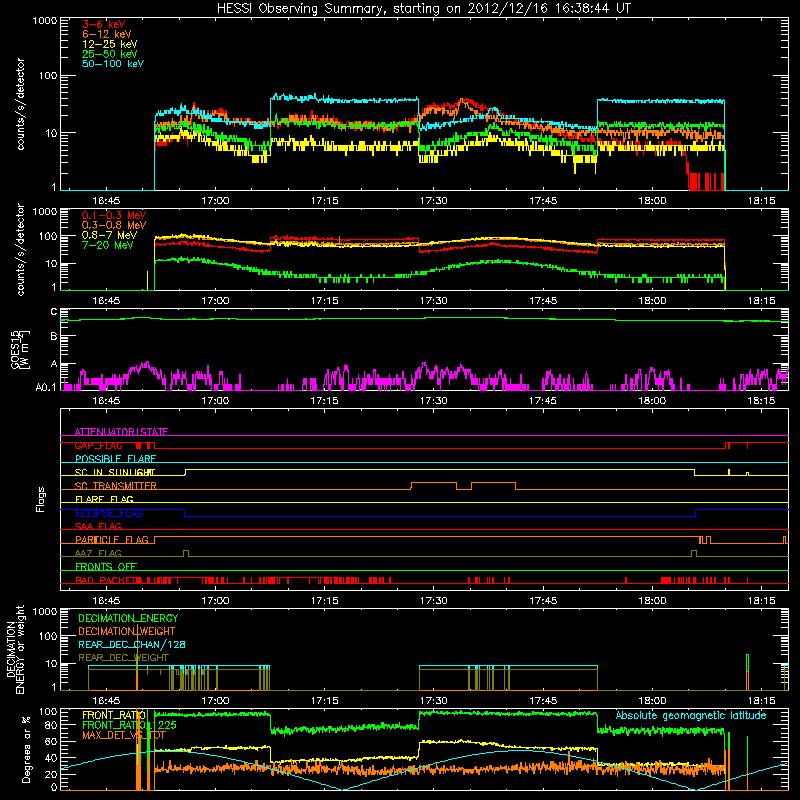The height and width of the screenshot is (800, 800).
Task: Click 17:30 tick label below Flags panel
Action: (x=433, y=600)
